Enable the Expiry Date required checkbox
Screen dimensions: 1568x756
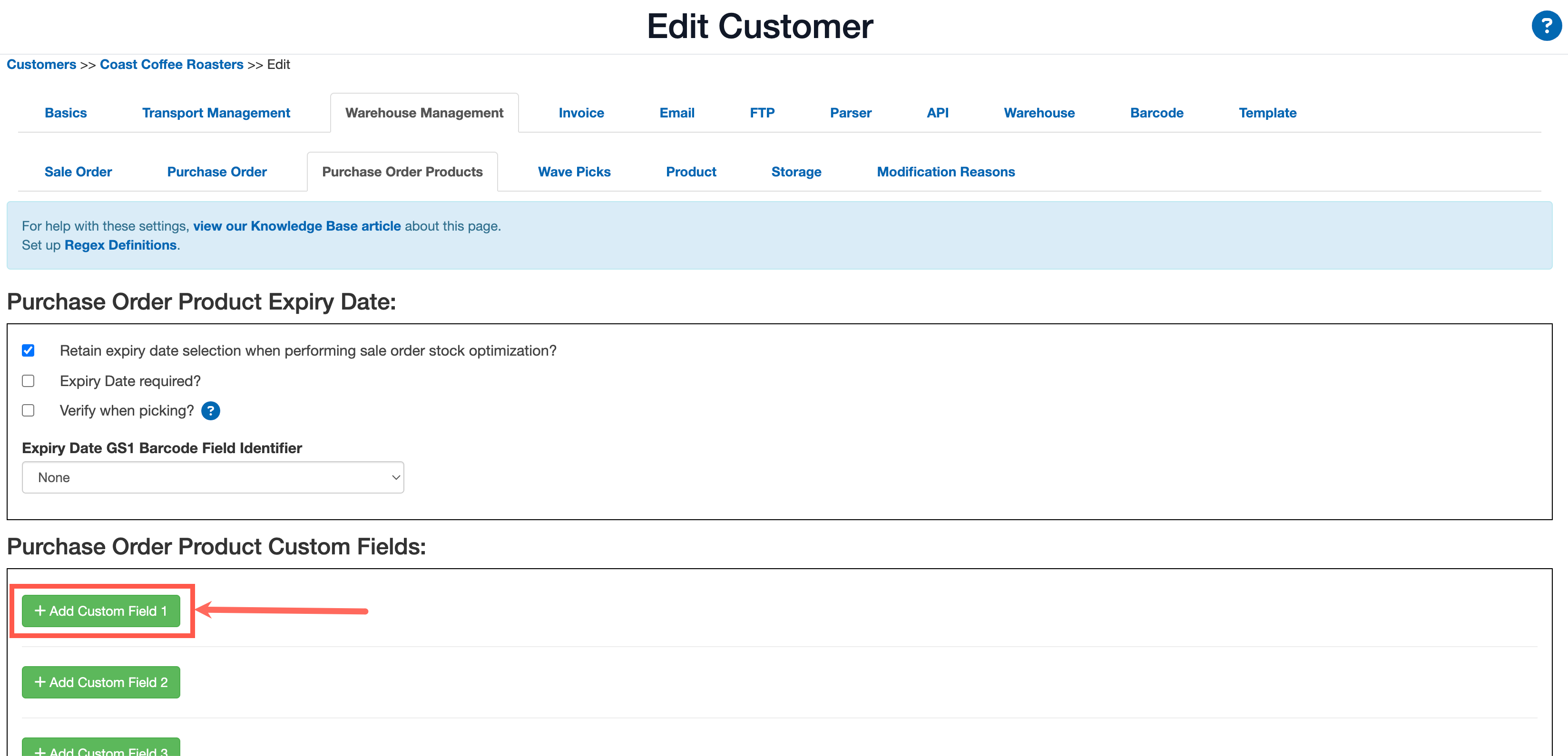point(28,381)
